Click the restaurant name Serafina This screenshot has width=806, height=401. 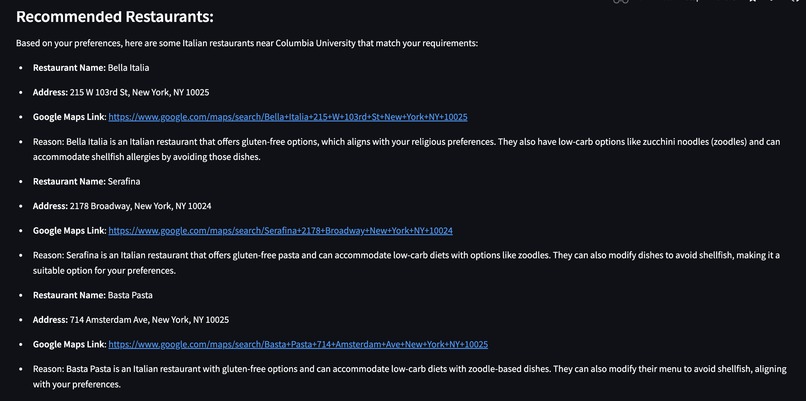[x=124, y=182]
